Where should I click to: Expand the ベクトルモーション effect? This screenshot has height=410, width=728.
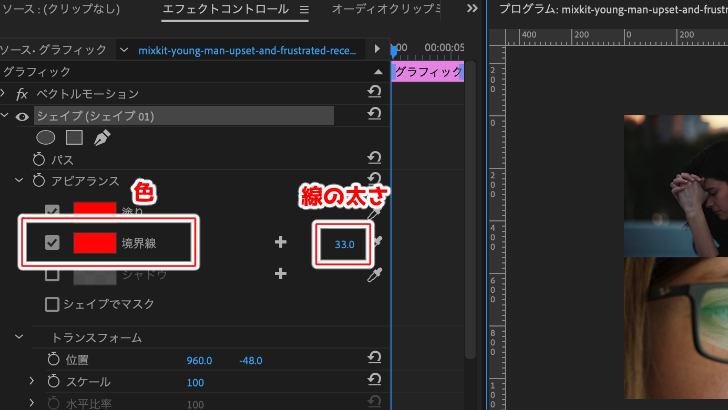click(3, 93)
